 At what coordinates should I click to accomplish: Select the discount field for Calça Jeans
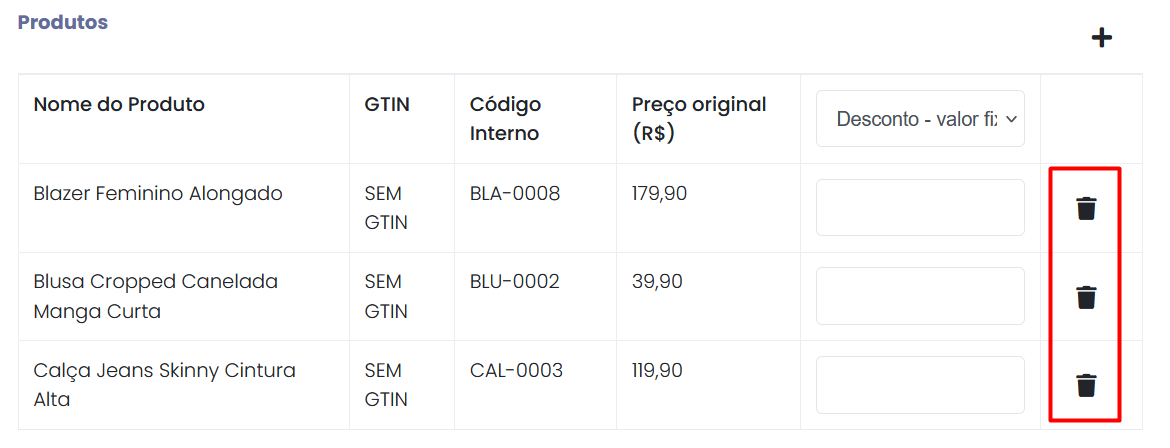pyautogui.click(x=920, y=385)
